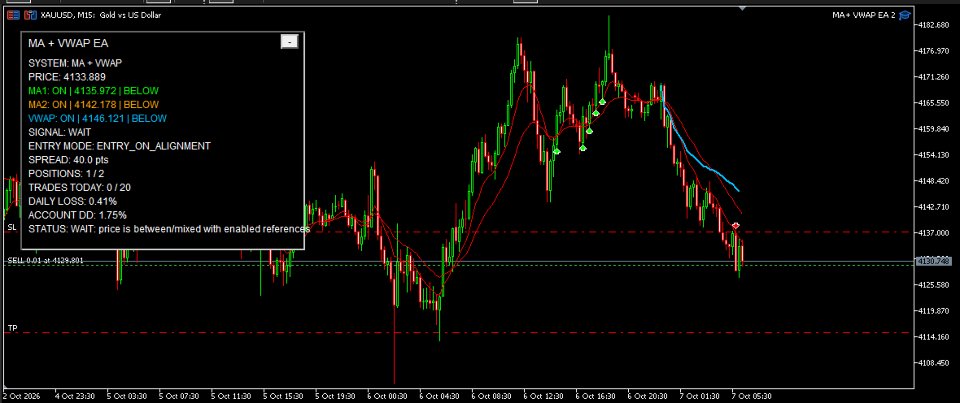
Task: Click the 6 Oct 08:30 time label
Action: [492, 396]
